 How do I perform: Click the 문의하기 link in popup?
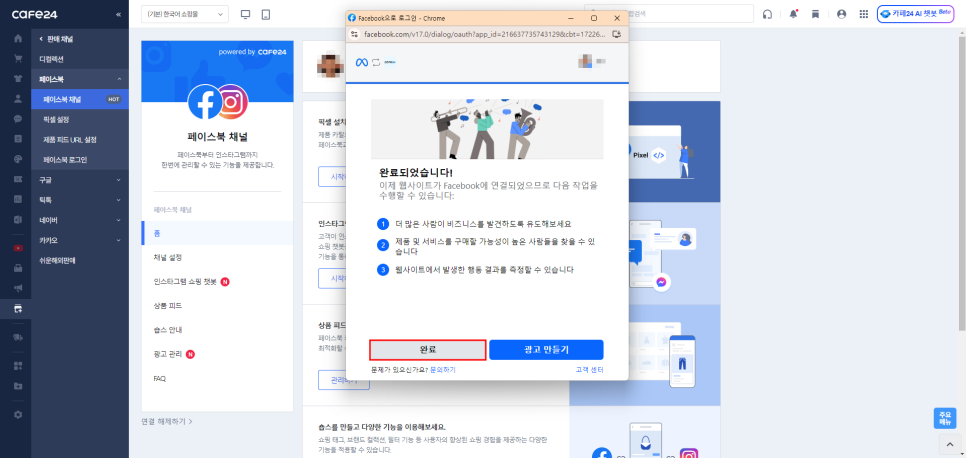442,370
